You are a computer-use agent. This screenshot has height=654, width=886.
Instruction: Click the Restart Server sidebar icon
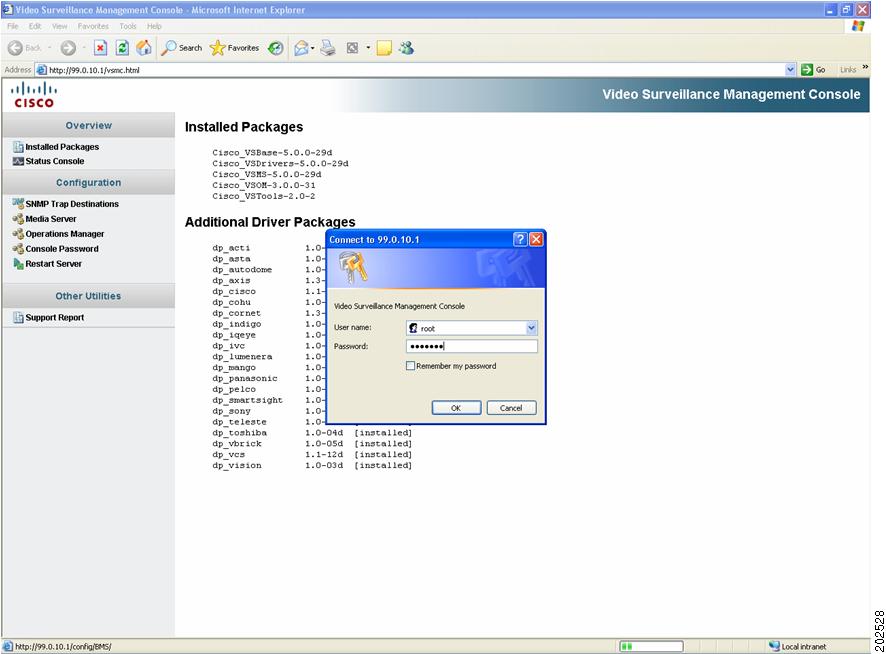point(18,263)
